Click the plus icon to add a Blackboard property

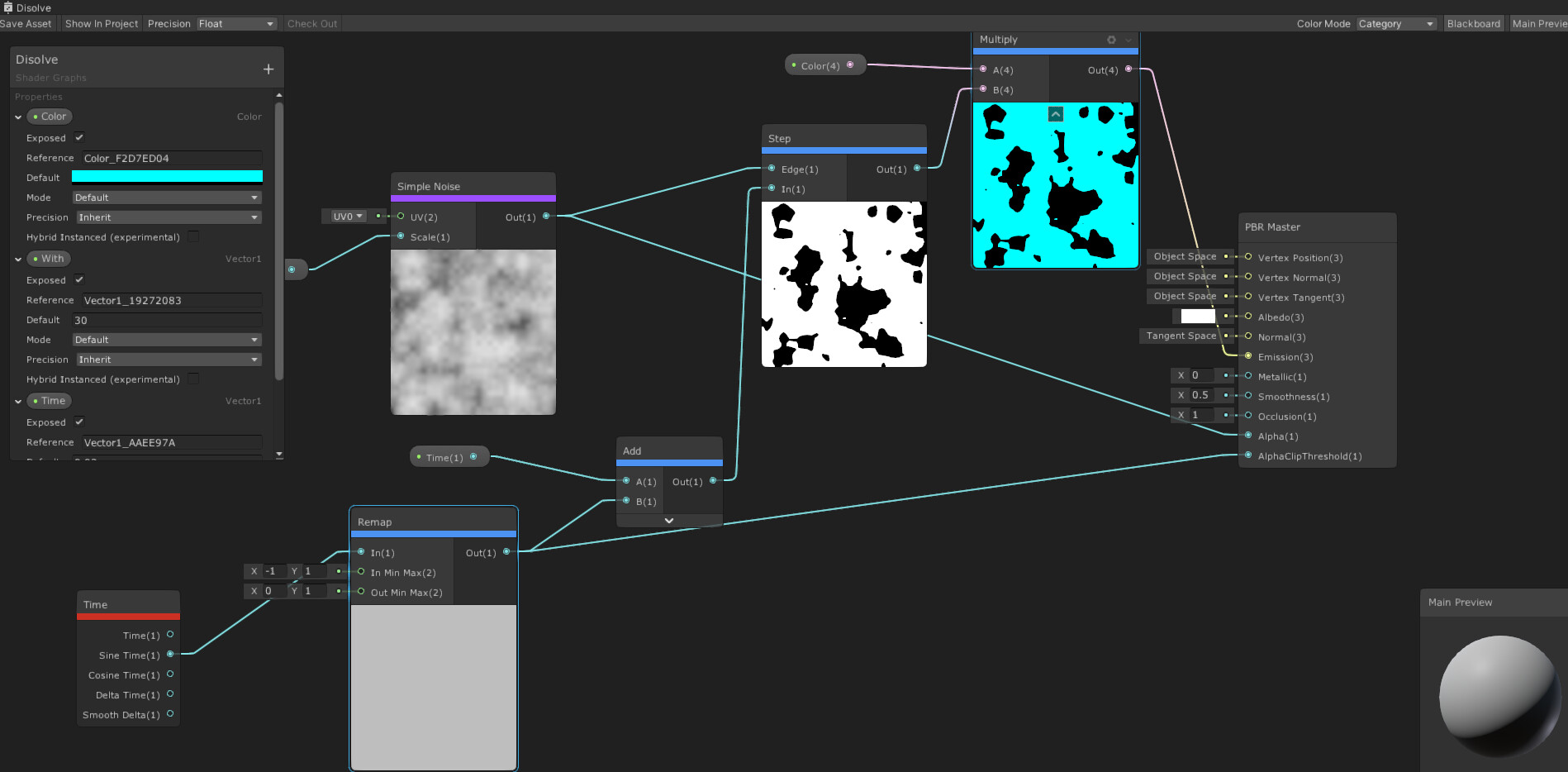268,69
